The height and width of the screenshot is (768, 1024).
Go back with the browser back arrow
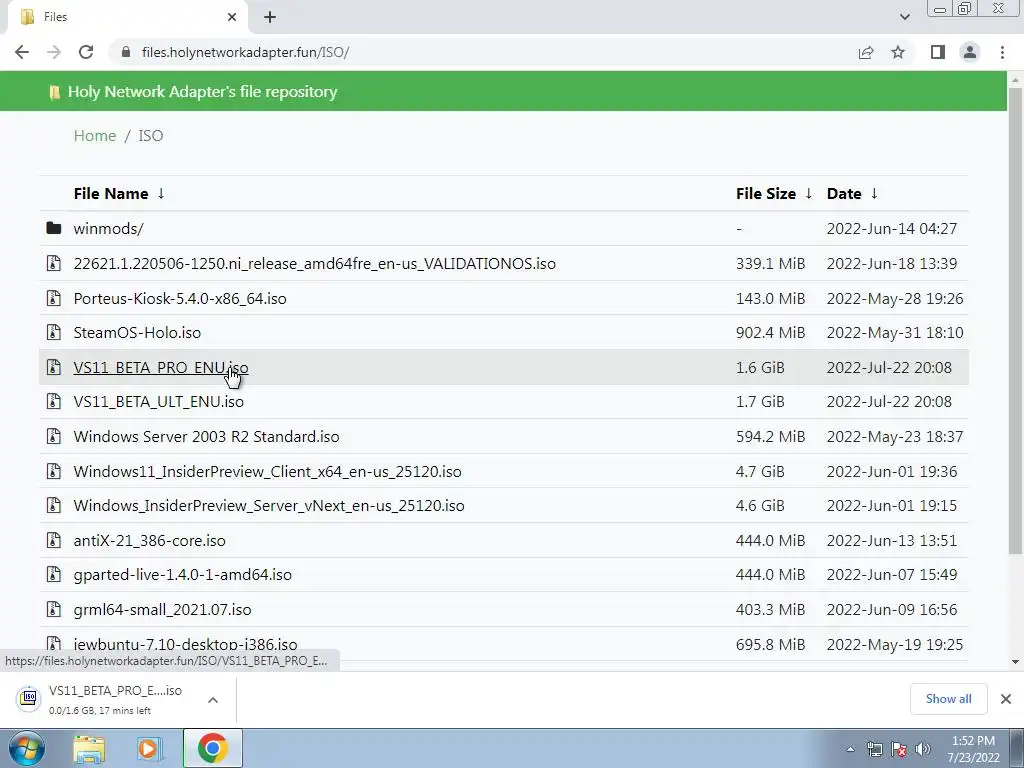pos(22,52)
